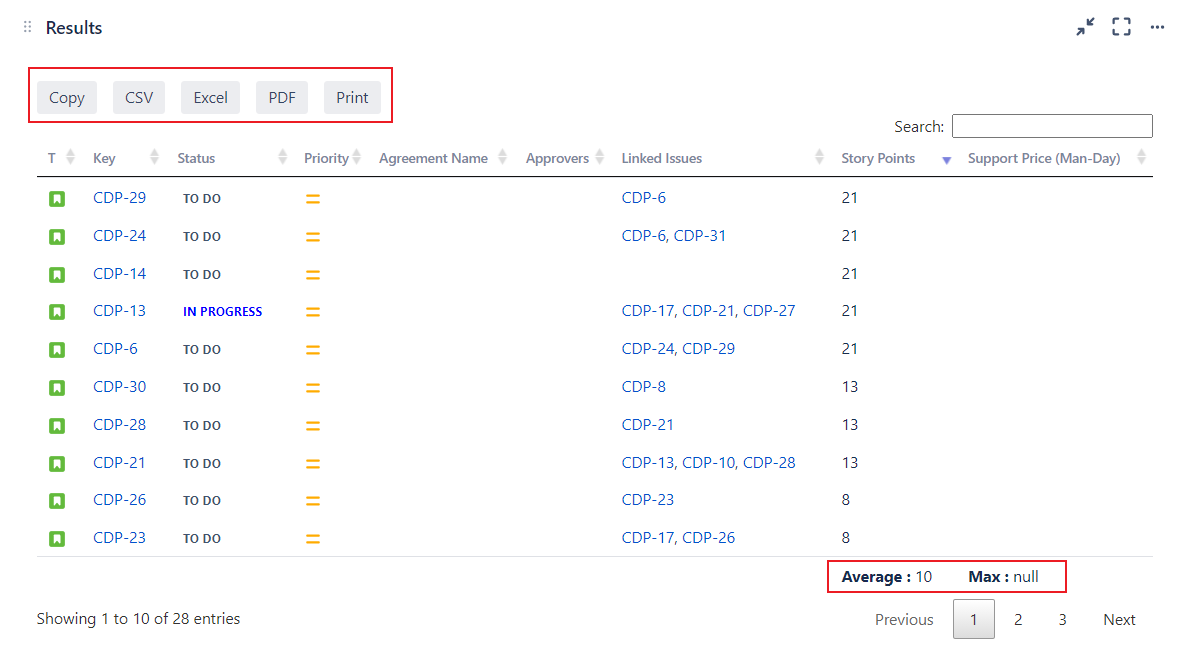Export results as CSV

click(x=139, y=97)
